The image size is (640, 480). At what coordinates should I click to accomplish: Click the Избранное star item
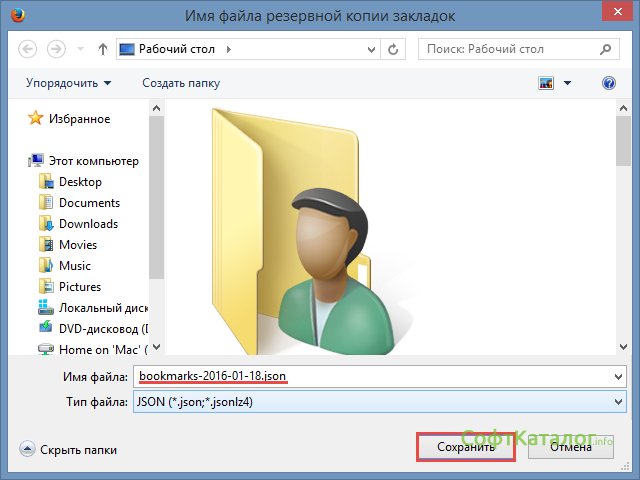[79, 119]
